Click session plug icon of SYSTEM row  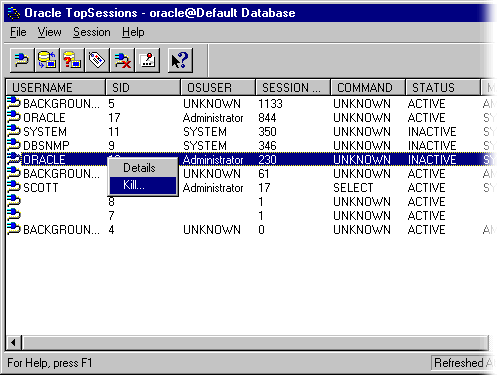tap(14, 131)
